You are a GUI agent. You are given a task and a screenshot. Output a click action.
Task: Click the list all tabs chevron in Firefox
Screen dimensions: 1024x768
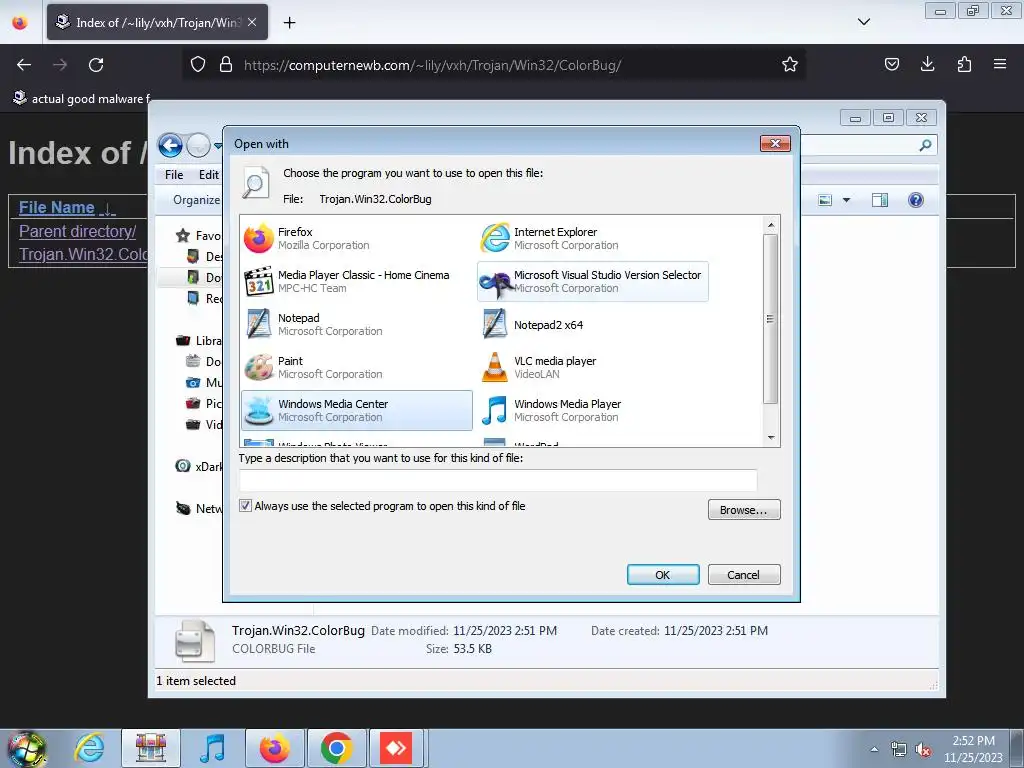coord(863,22)
